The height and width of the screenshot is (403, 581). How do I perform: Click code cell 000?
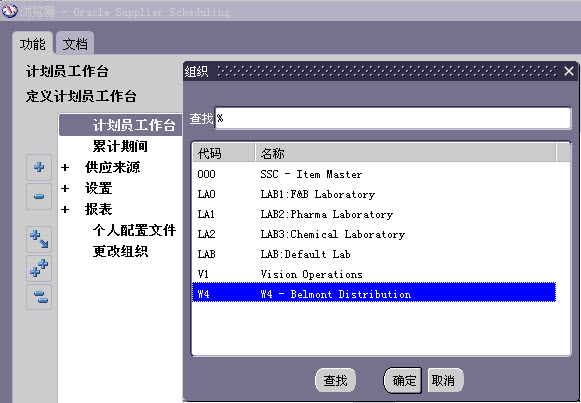coord(206,174)
